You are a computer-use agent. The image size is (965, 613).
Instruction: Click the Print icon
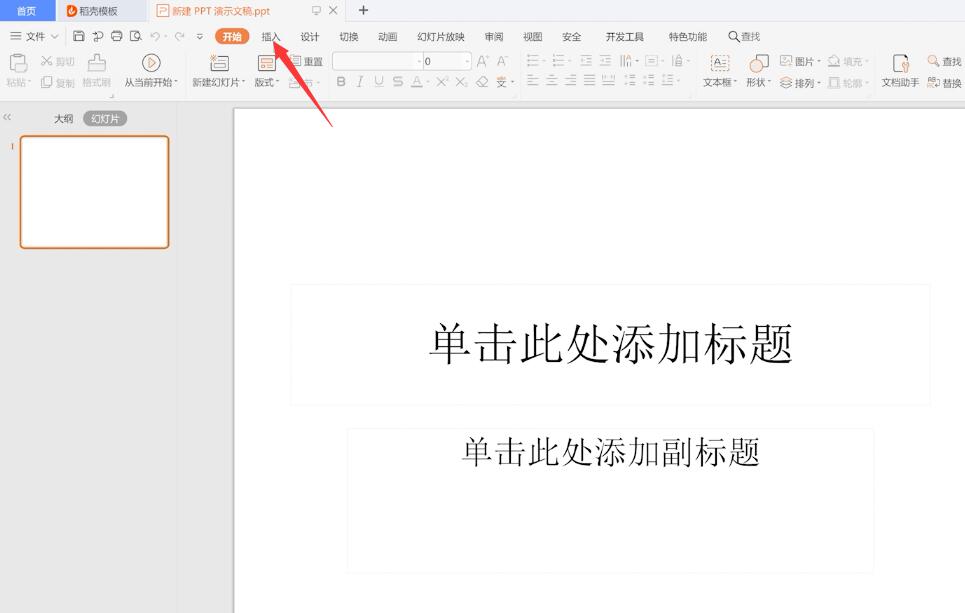[115, 36]
